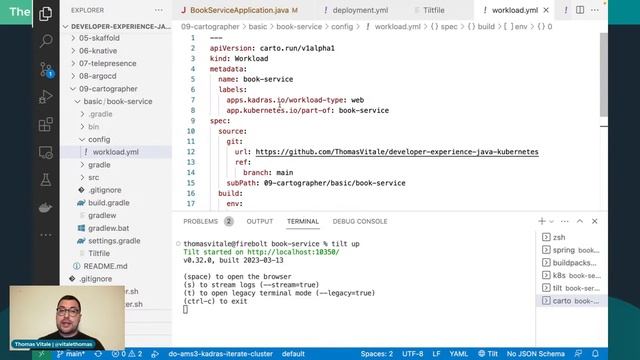Open the OUTPUT panel tab
The width and height of the screenshot is (640, 360).
coord(260,221)
